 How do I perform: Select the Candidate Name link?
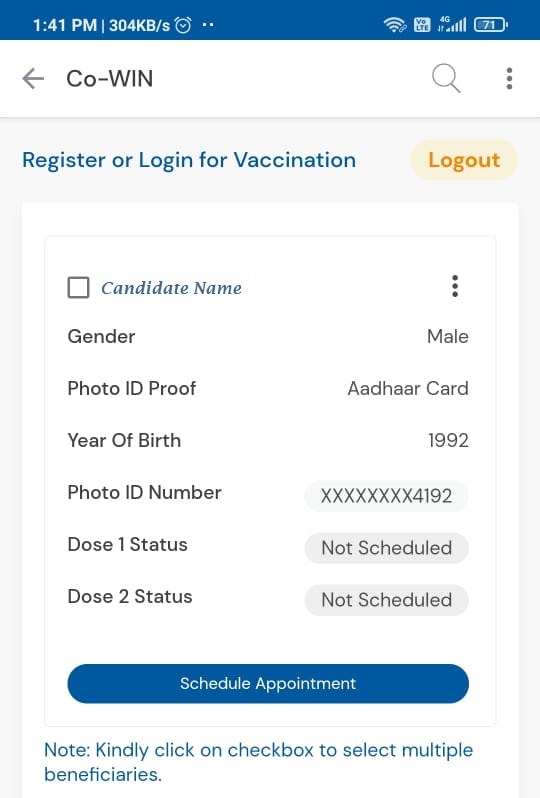[x=172, y=288]
